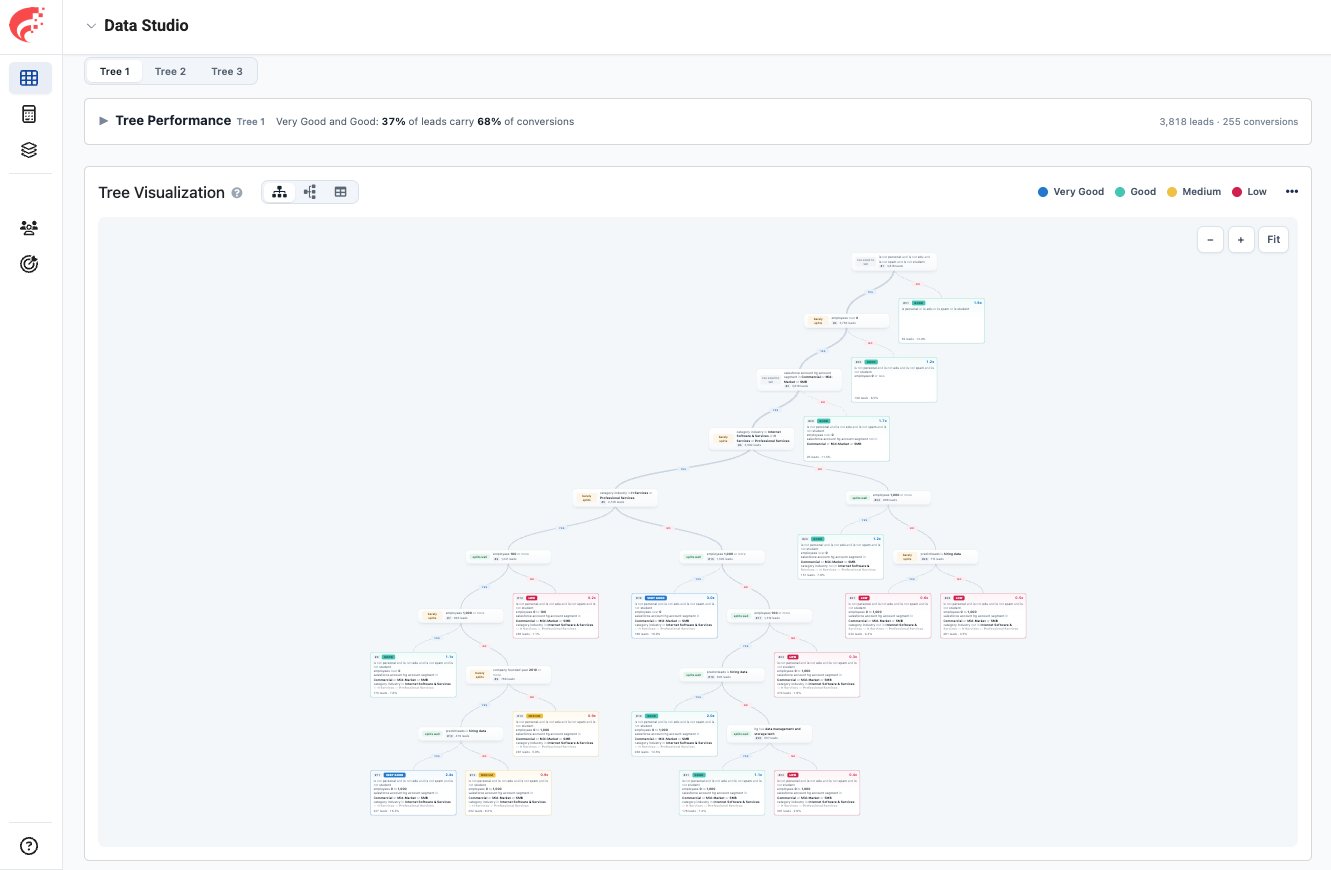Click the '3,818 leads · 255 conversions' text

(x=1228, y=122)
